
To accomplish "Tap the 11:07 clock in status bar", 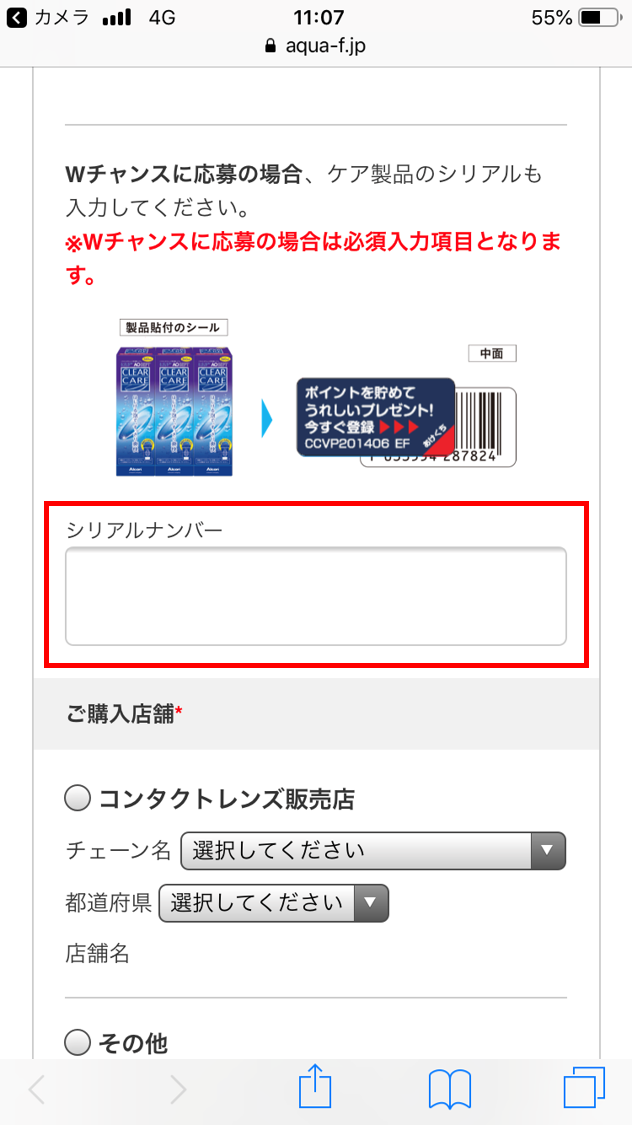I will click(x=319, y=17).
